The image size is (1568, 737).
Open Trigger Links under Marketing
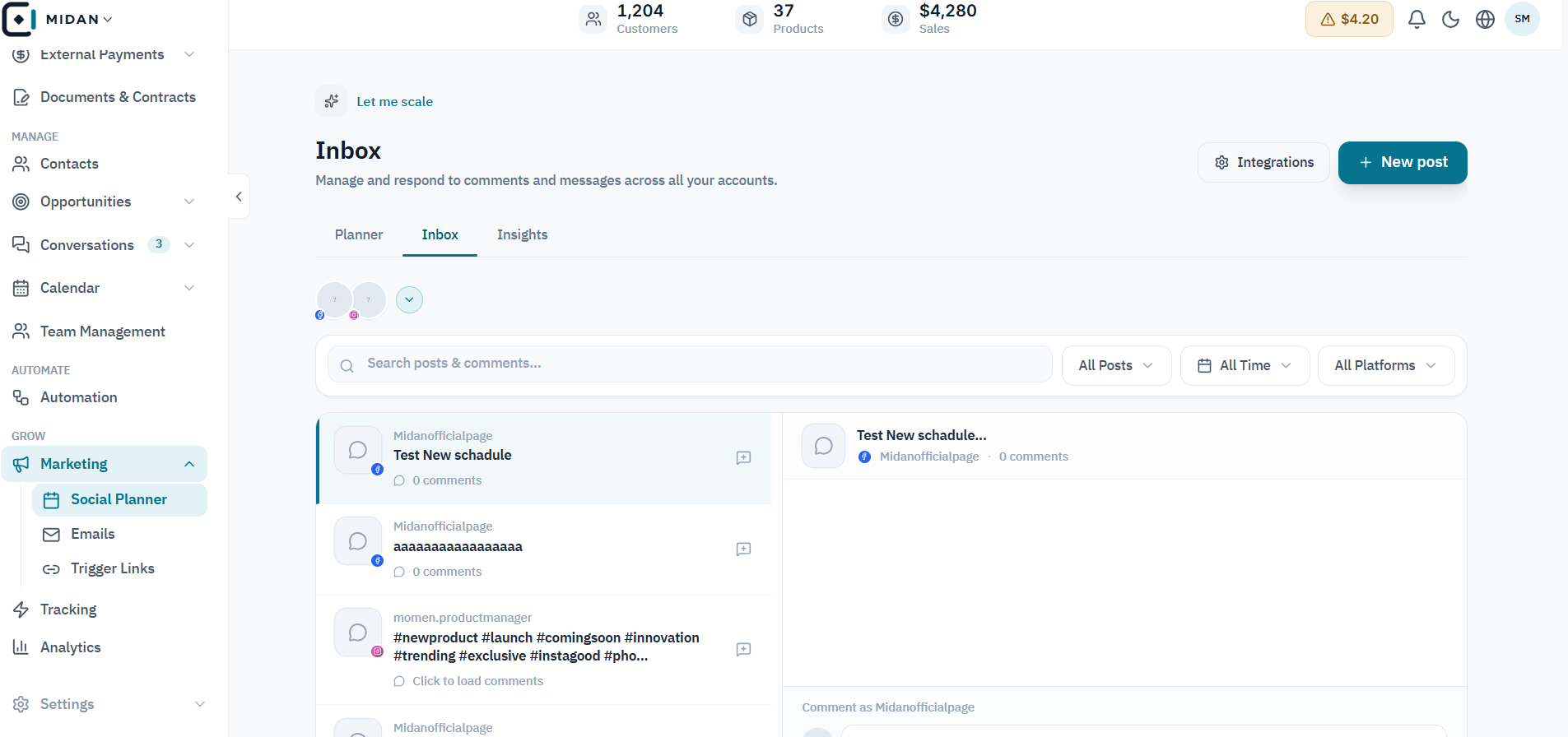[x=113, y=569]
